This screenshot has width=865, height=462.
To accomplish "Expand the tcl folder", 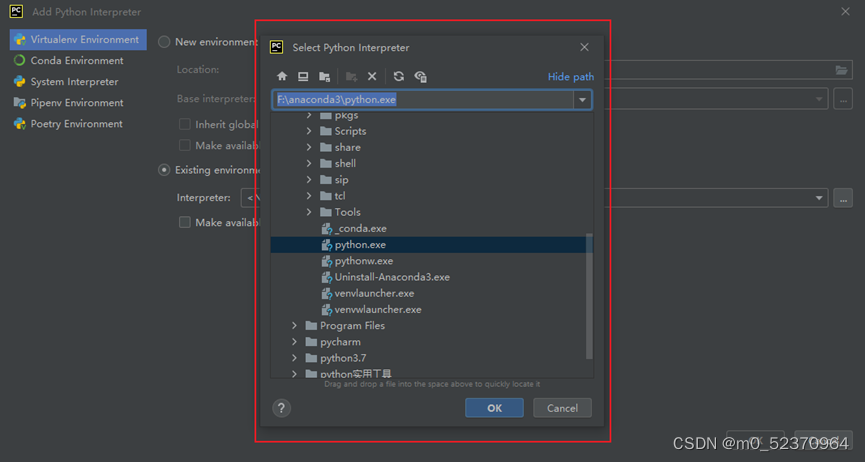I will [309, 196].
